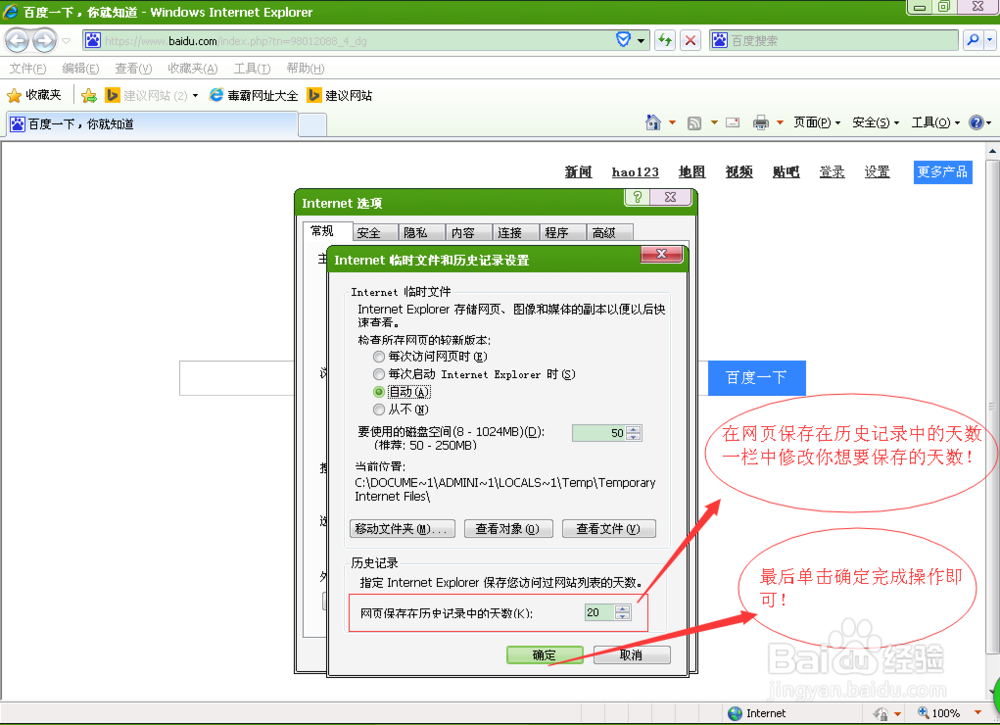Expand the recent pages arrow beside Forward
The height and width of the screenshot is (725, 1000).
click(x=66, y=41)
